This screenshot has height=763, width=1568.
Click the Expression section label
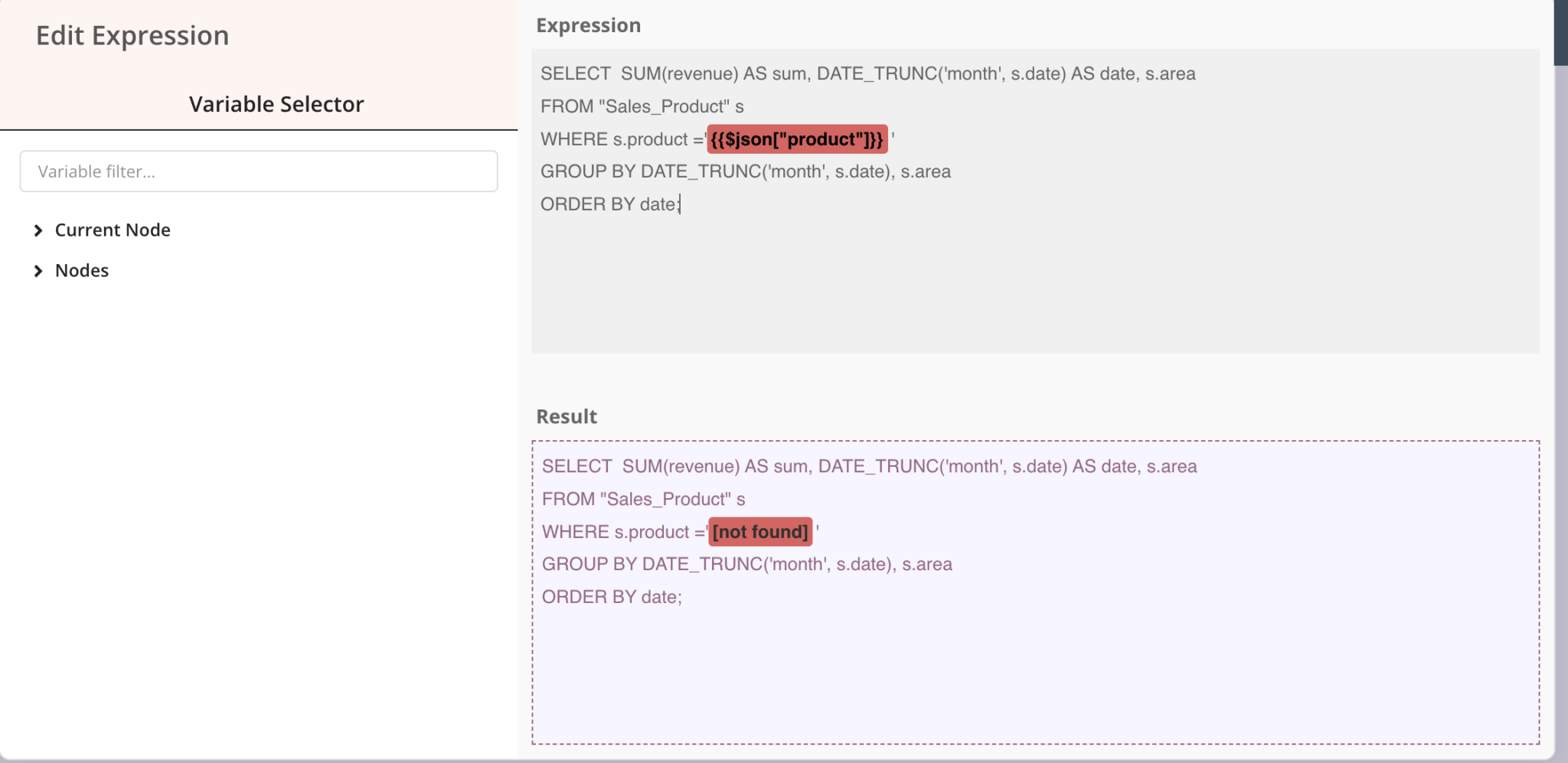click(588, 25)
